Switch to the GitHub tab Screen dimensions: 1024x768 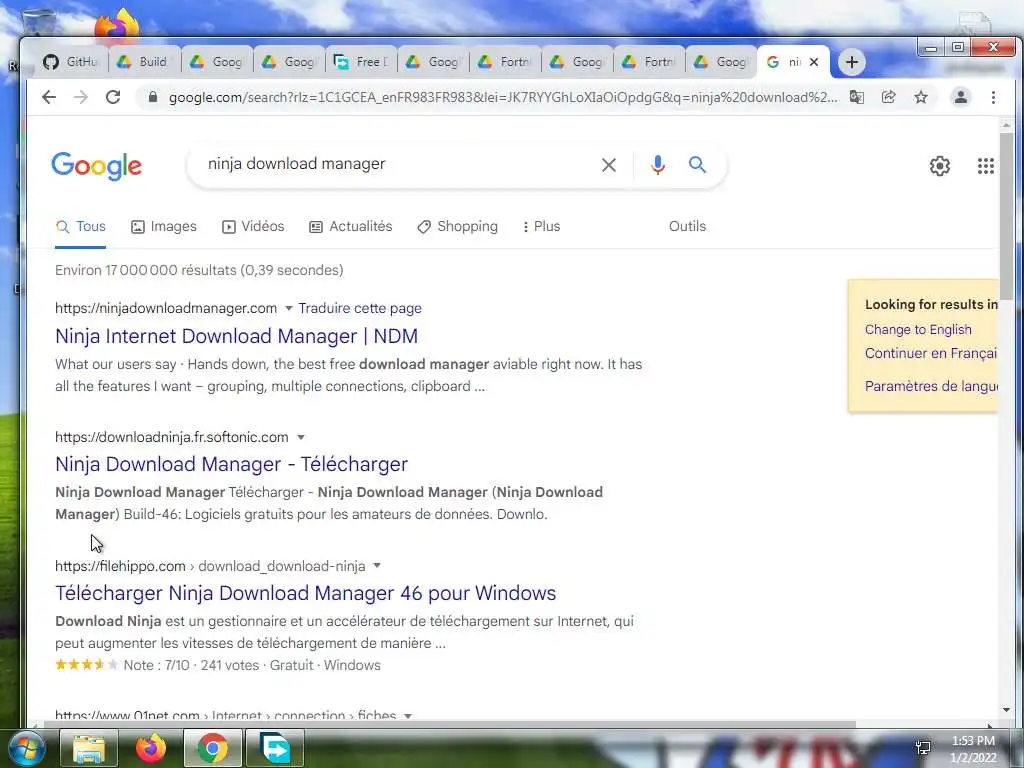(72, 62)
